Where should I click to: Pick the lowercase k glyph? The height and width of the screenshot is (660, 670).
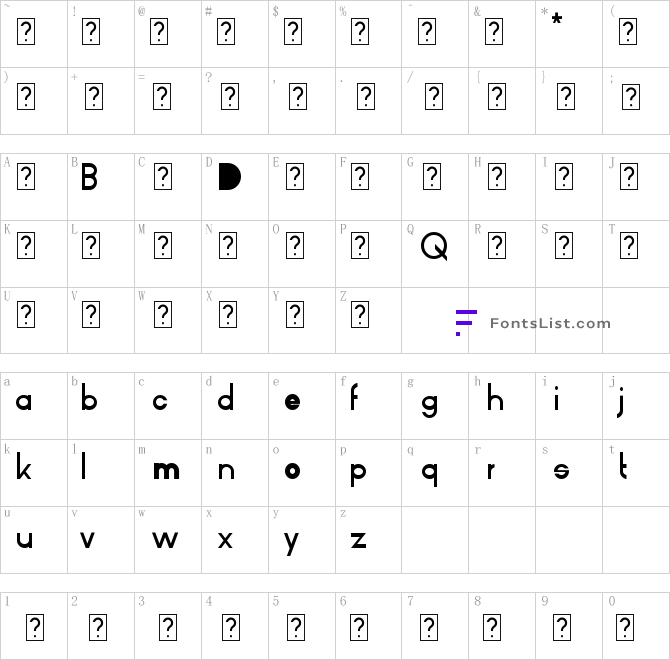point(24,467)
